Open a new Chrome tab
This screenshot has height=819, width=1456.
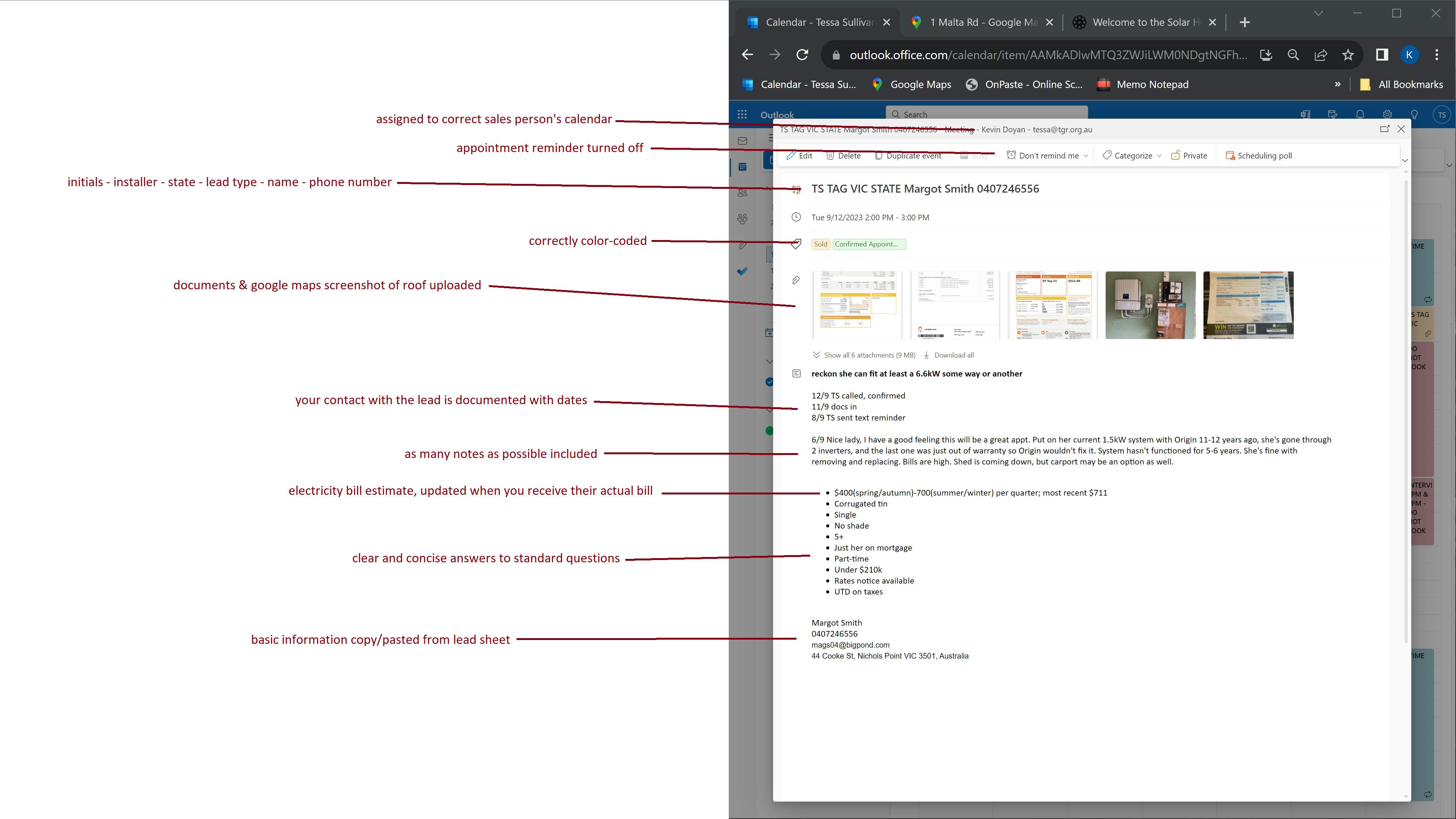click(x=1244, y=22)
